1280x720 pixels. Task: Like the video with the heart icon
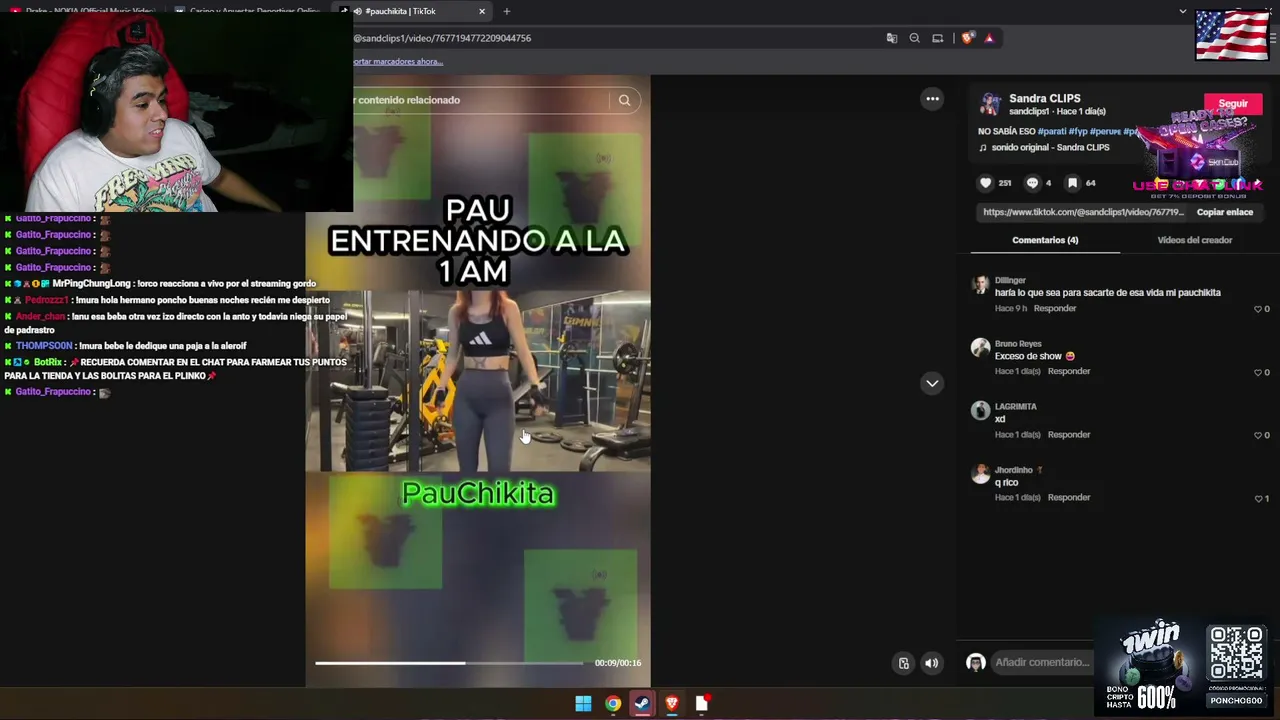point(985,183)
